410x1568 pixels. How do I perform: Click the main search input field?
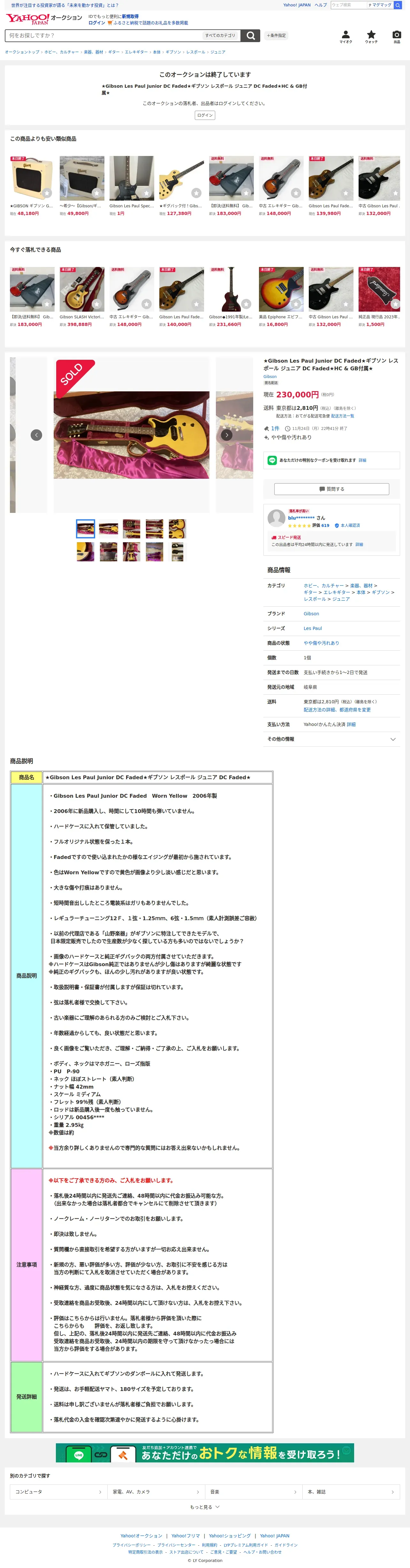[x=103, y=35]
